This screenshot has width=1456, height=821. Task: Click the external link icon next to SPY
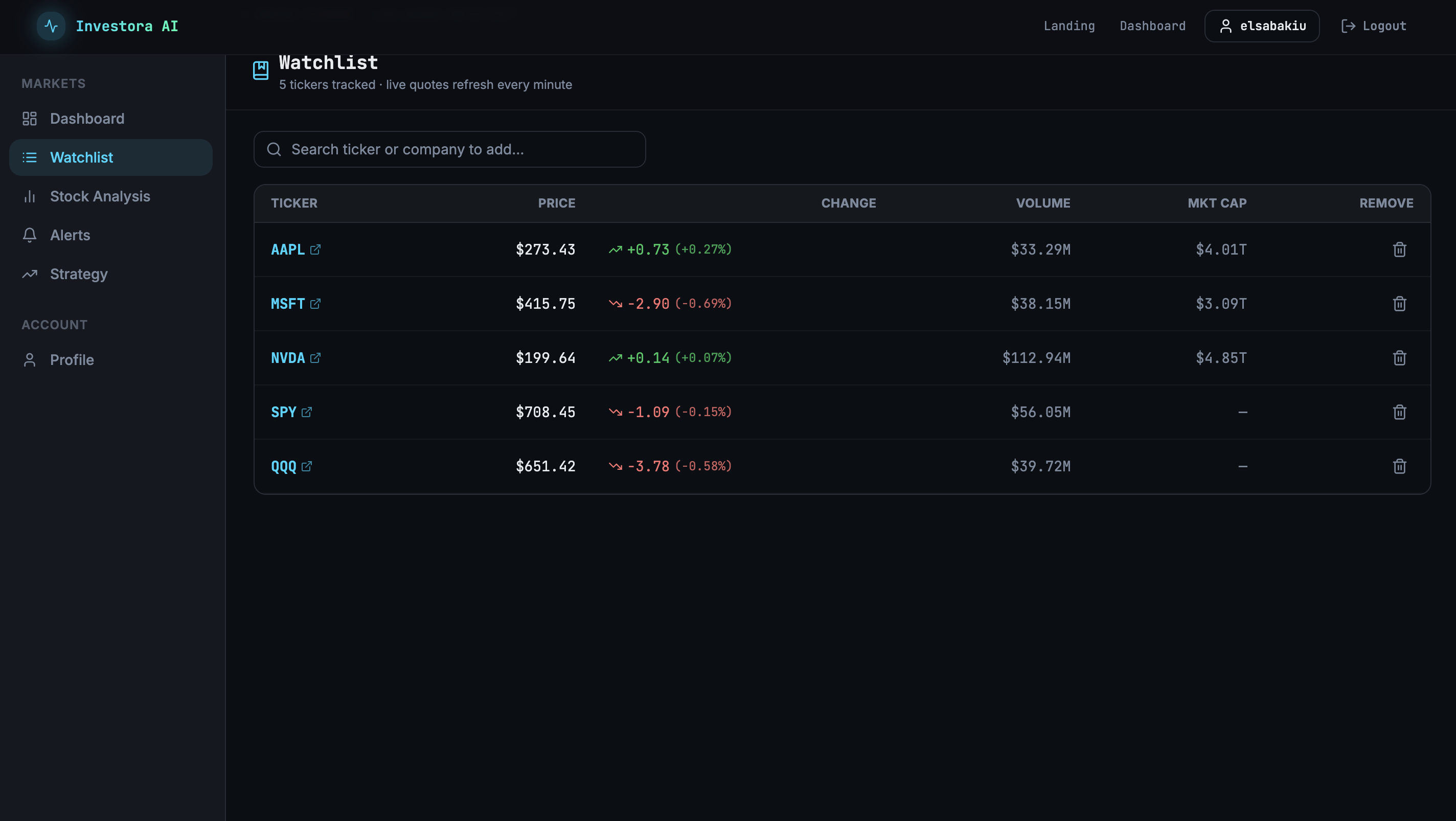tap(307, 413)
